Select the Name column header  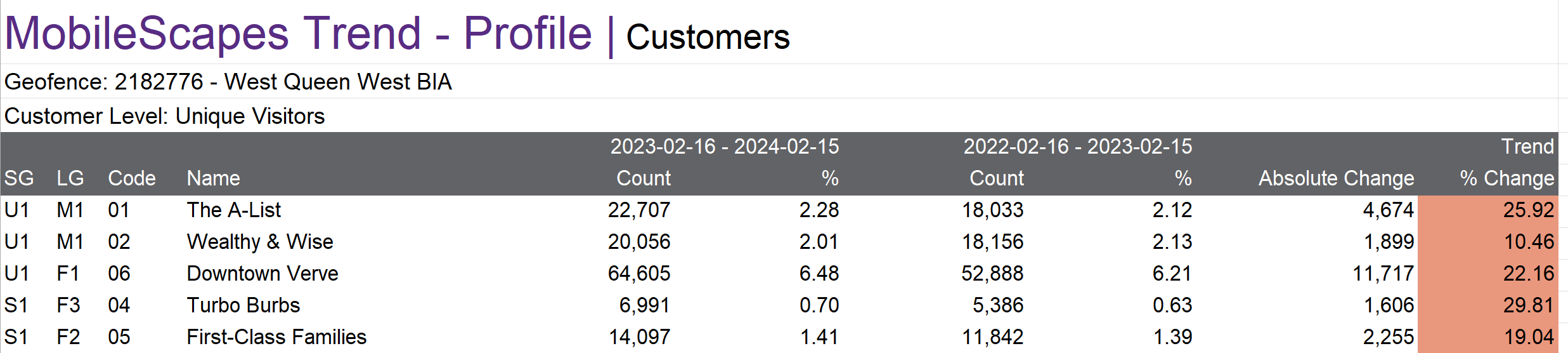[x=214, y=178]
